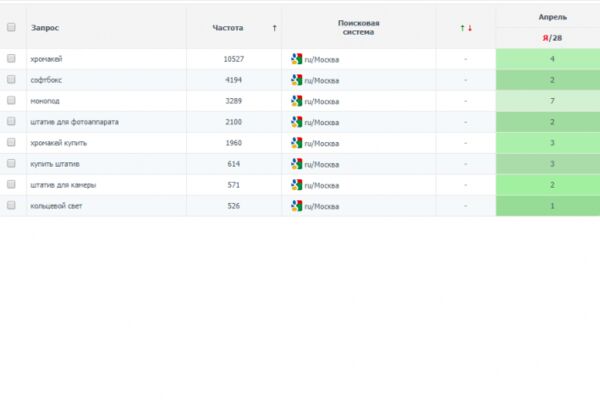Click search engine icon for купить штатив
Image resolution: width=600 pixels, height=400 pixels.
297,164
